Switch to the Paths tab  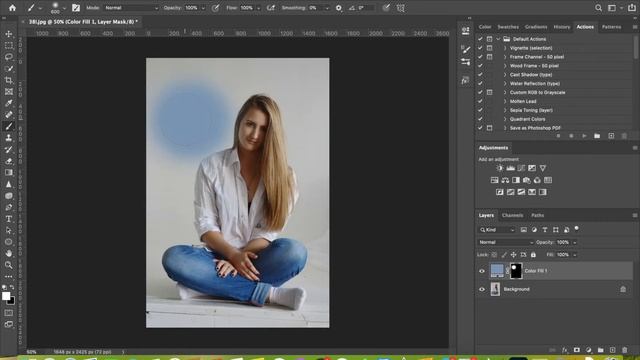(x=538, y=216)
